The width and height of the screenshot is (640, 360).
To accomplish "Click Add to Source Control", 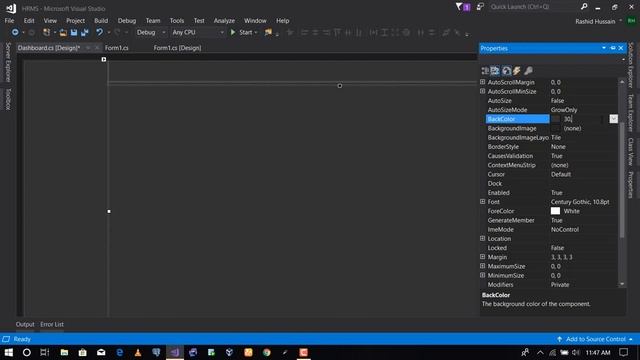I will pos(595,339).
